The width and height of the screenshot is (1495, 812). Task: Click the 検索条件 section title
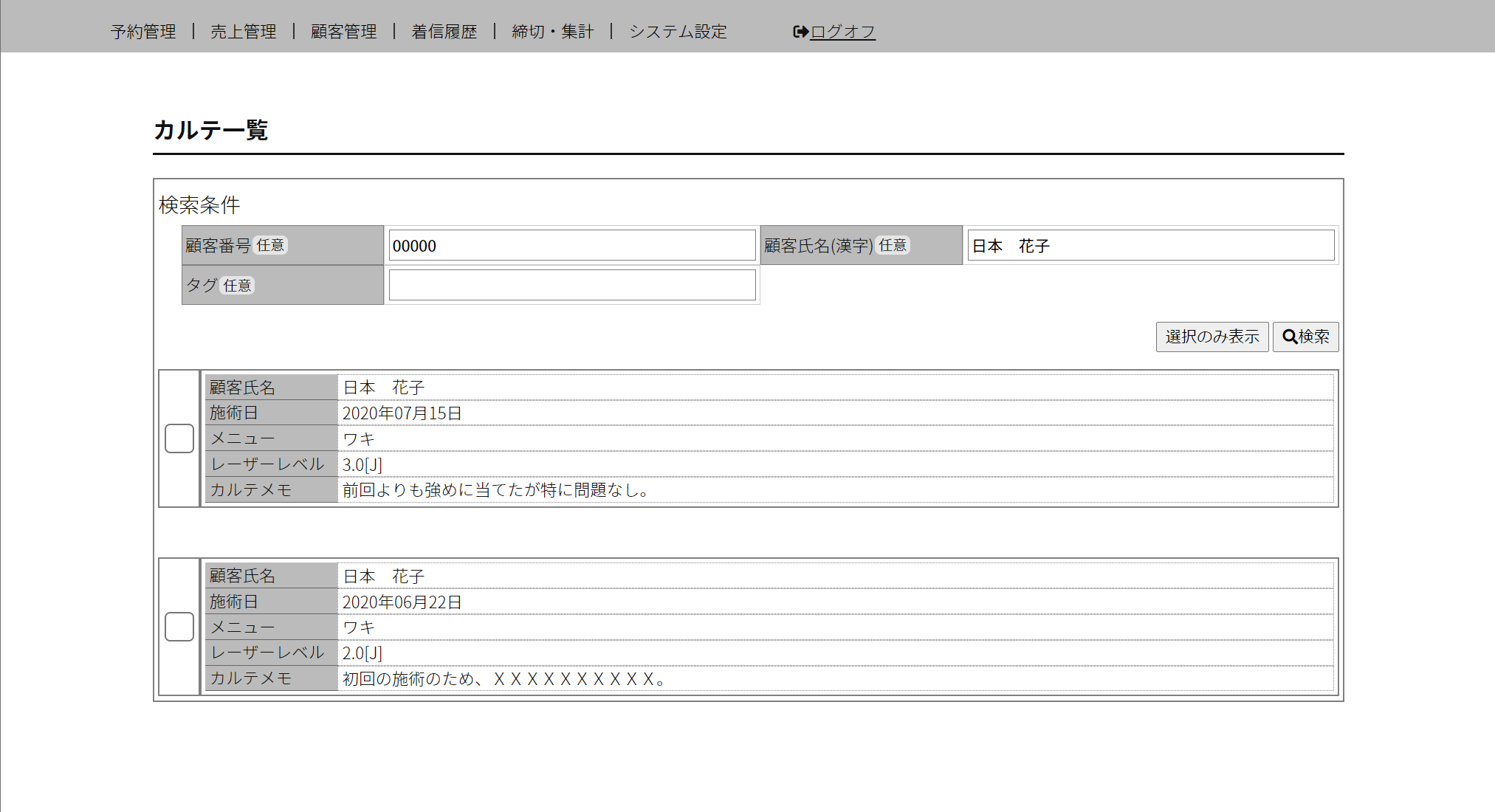(x=199, y=205)
